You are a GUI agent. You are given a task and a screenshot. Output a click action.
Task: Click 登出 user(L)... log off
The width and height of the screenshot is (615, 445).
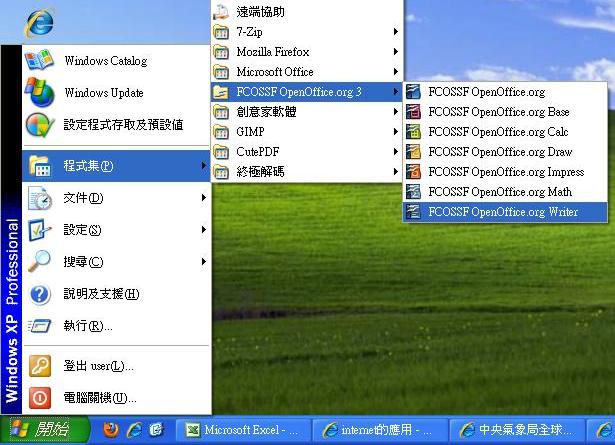coord(116,366)
